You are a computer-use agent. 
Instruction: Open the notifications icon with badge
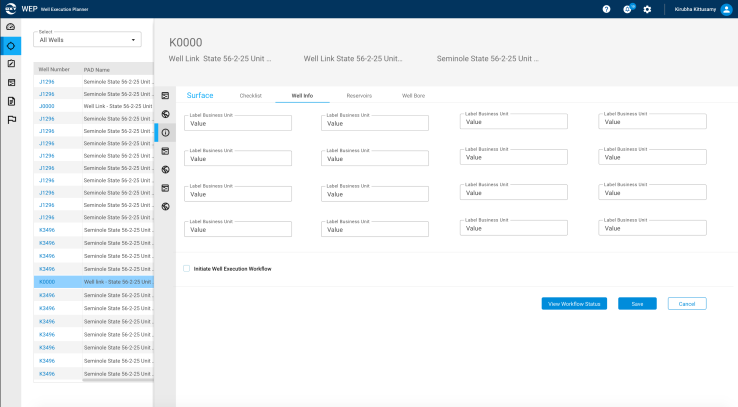pyautogui.click(x=628, y=8)
